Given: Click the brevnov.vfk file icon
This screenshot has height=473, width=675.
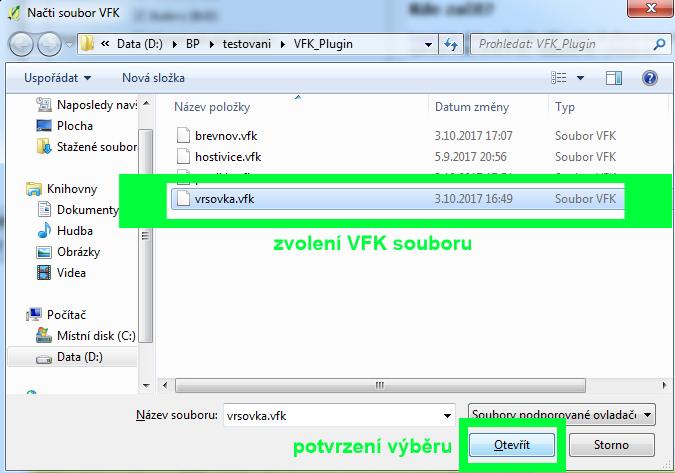Looking at the screenshot, I should [x=183, y=136].
